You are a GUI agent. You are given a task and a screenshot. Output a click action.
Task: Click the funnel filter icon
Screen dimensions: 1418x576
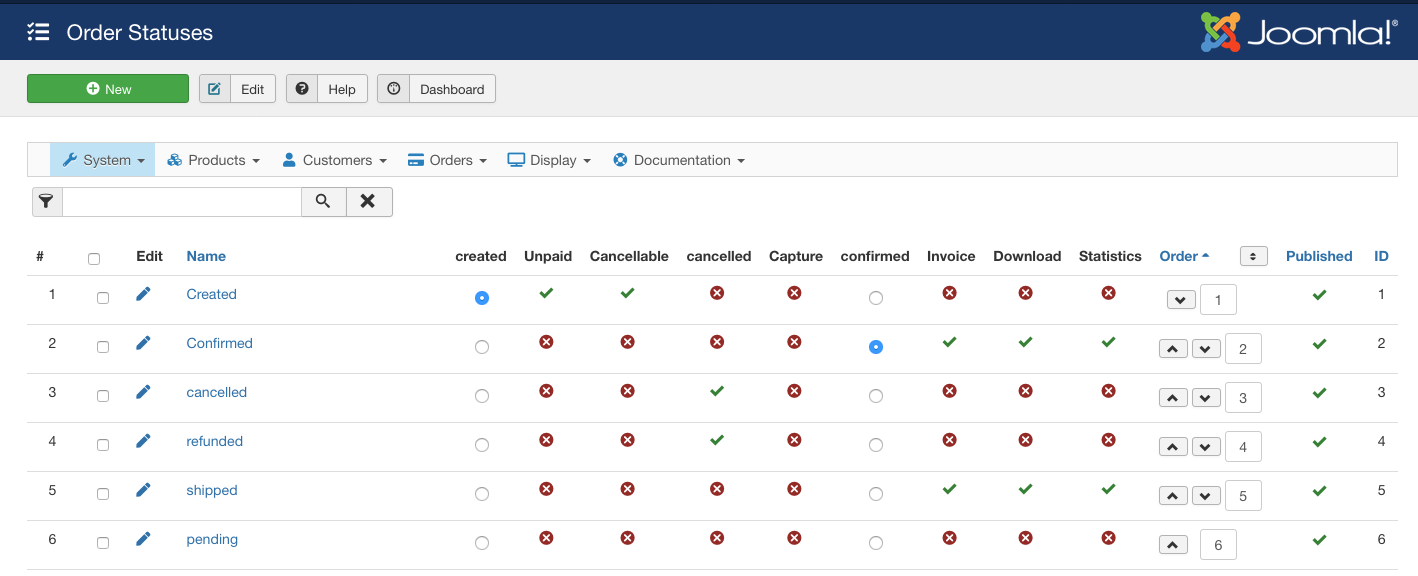click(x=47, y=202)
